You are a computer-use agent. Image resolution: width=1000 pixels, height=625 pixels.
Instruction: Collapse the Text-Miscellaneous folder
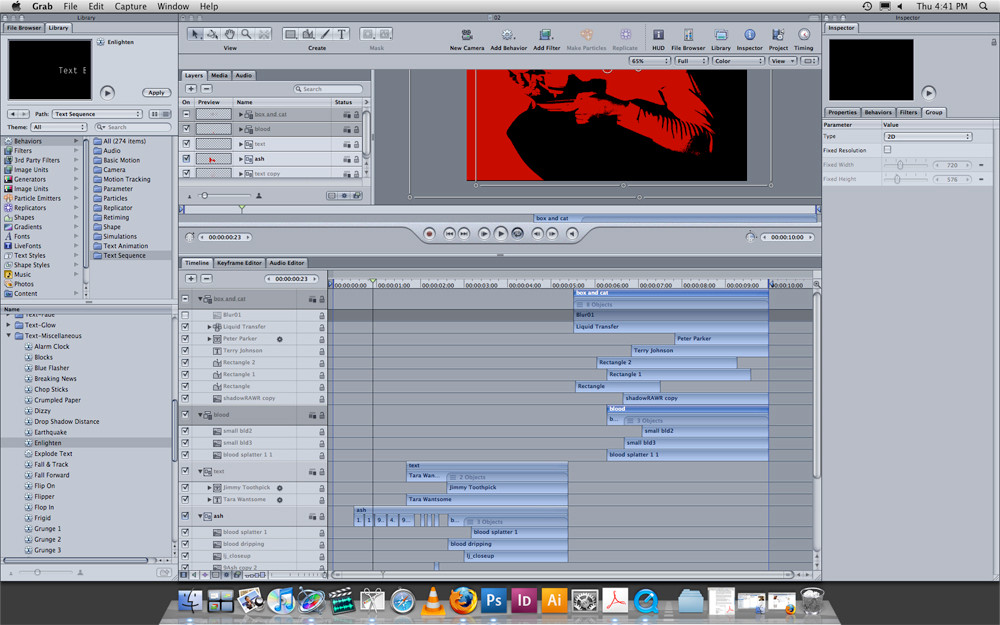(9, 335)
